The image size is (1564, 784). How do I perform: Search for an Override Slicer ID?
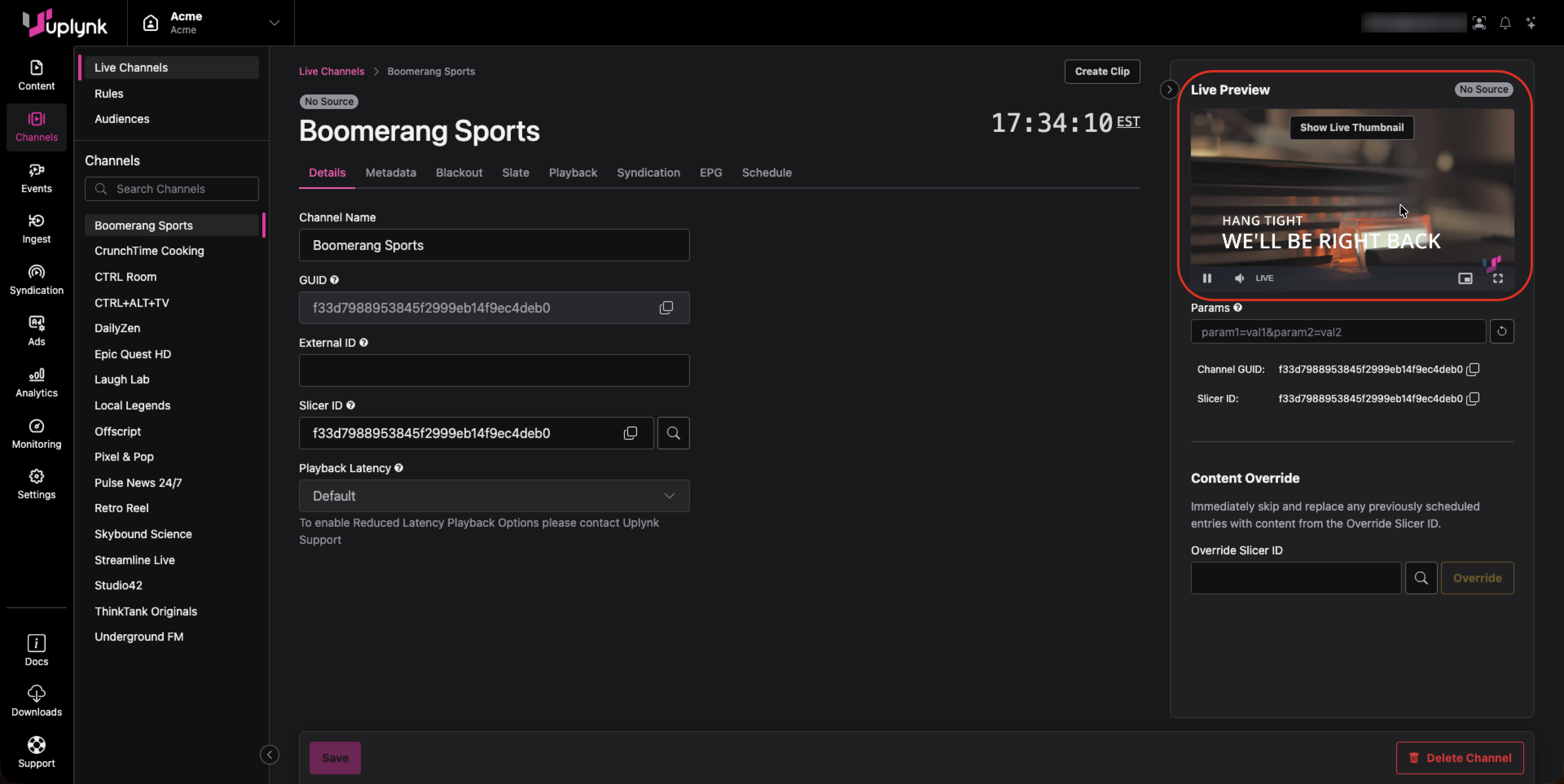[1421, 578]
